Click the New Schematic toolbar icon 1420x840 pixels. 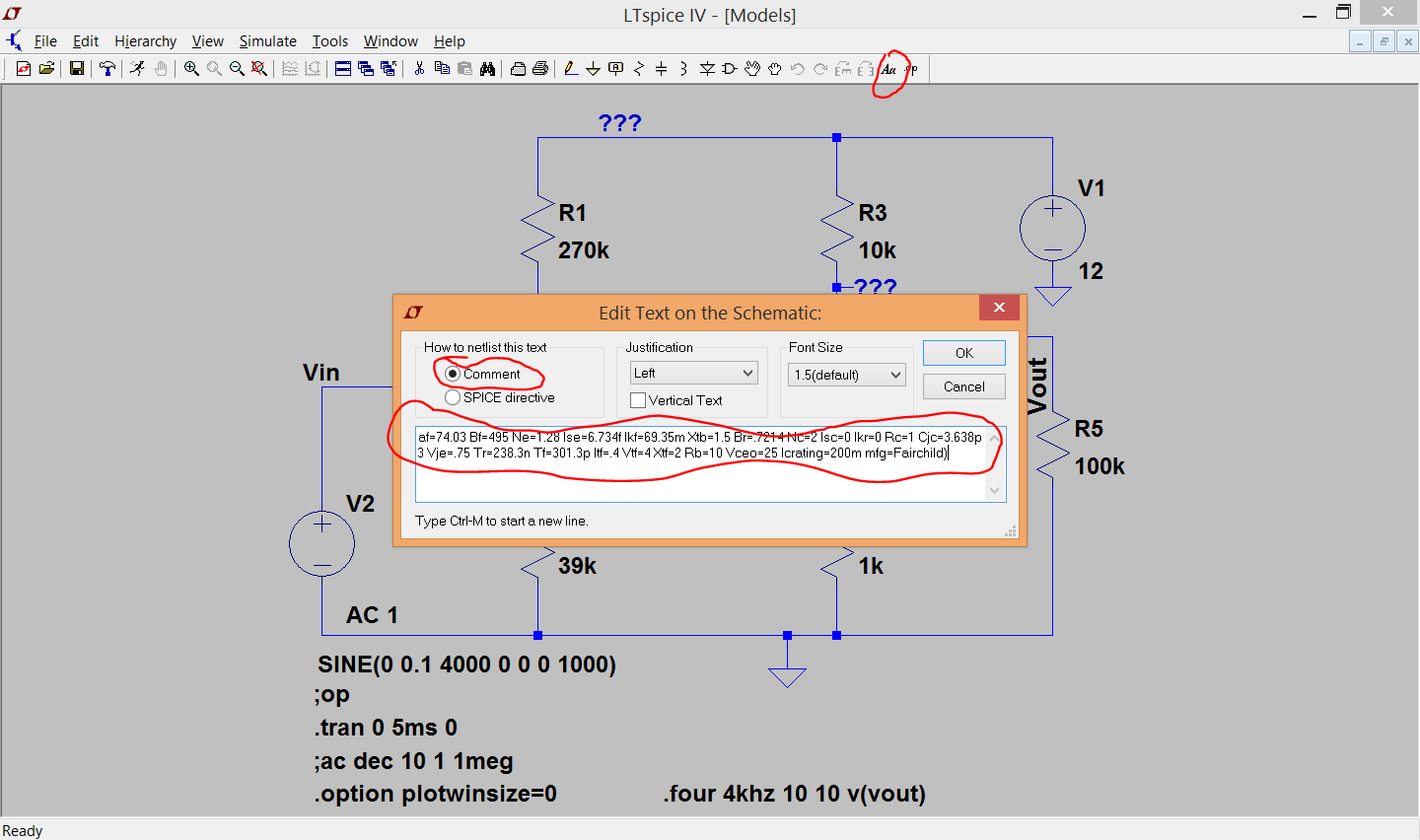pyautogui.click(x=24, y=69)
